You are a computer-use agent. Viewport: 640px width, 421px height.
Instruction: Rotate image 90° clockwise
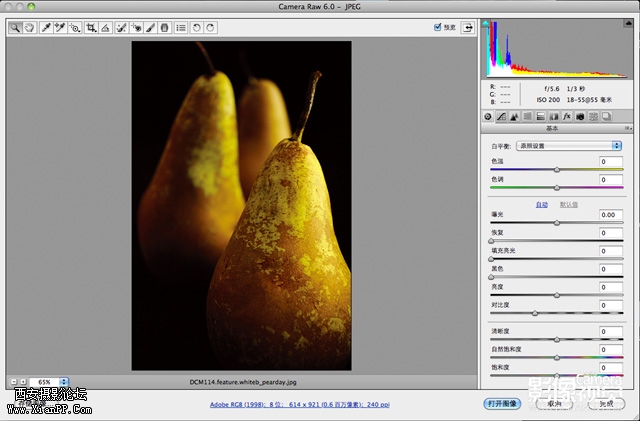211,28
